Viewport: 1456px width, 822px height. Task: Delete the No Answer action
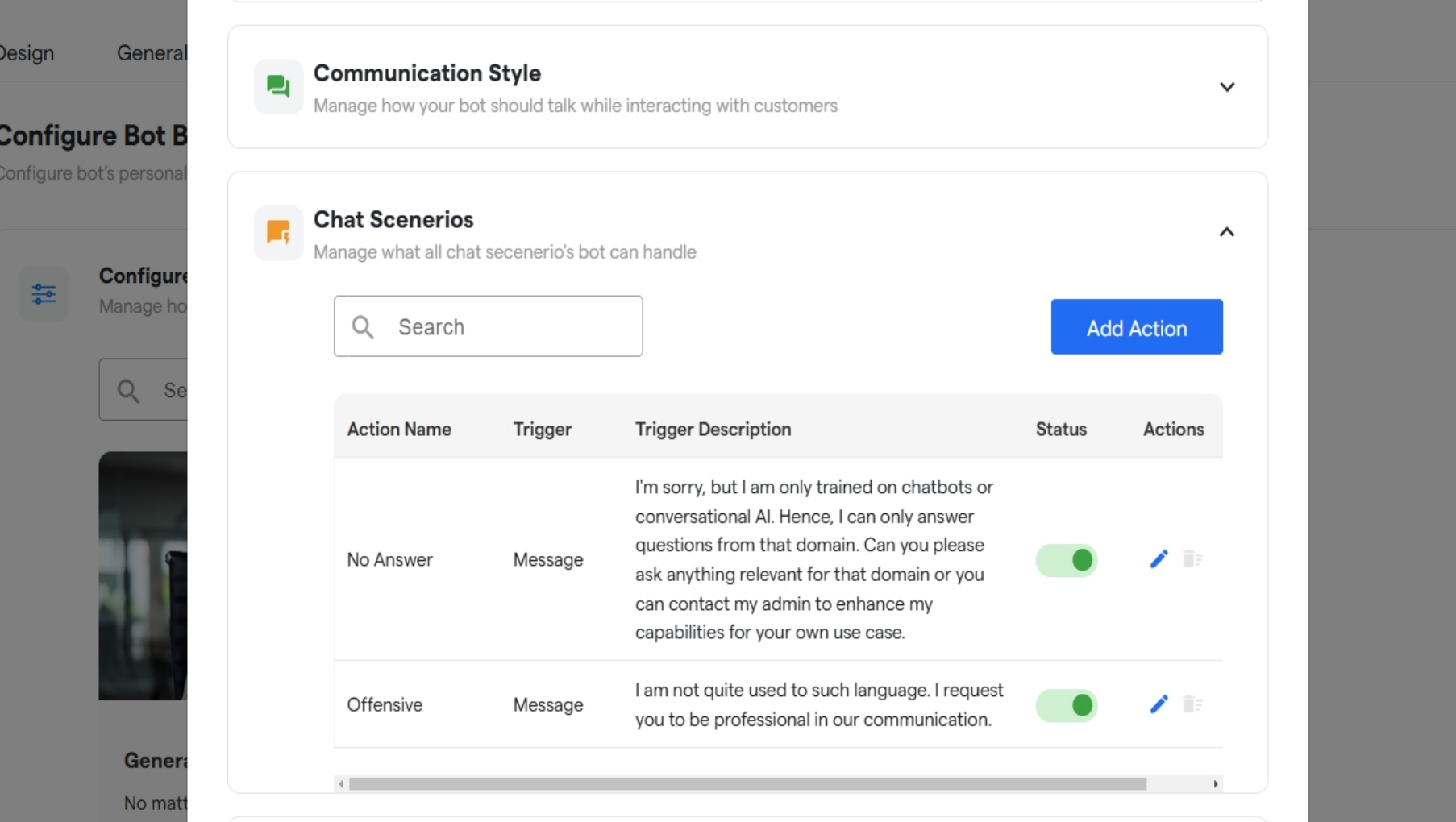[x=1192, y=559]
